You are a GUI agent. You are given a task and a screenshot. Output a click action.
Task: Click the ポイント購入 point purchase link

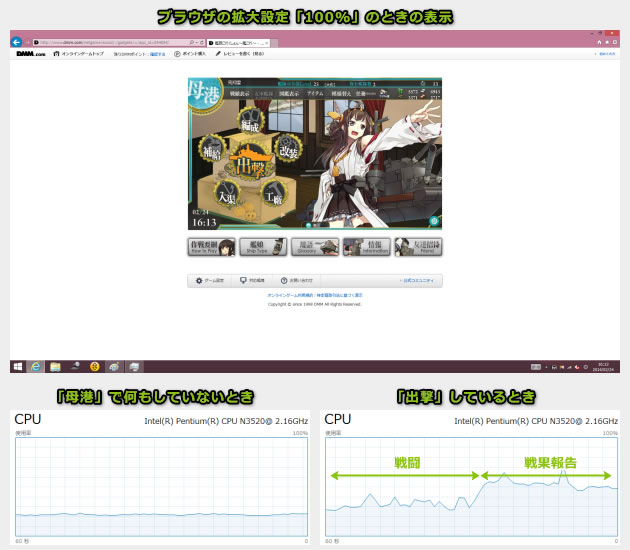pos(190,54)
